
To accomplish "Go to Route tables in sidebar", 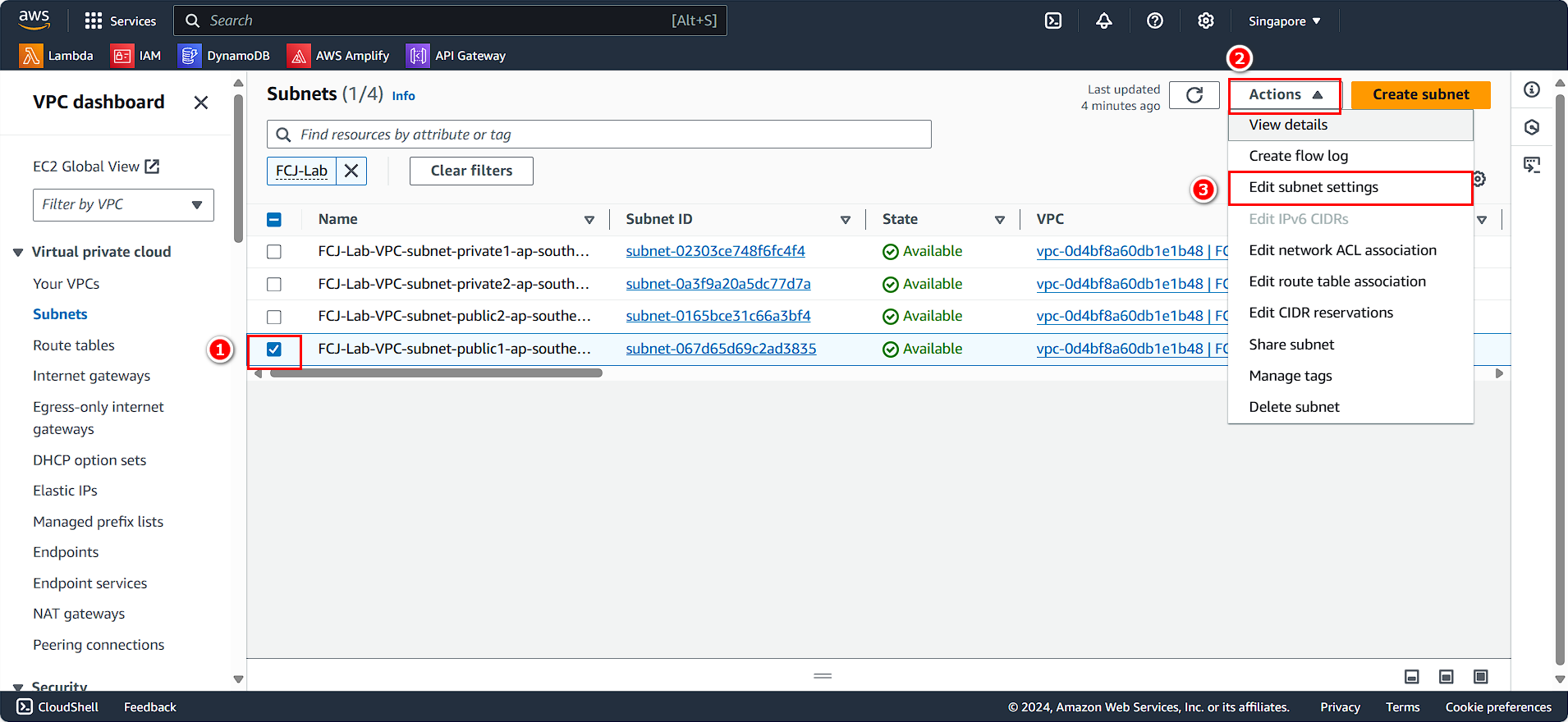I will (x=74, y=345).
